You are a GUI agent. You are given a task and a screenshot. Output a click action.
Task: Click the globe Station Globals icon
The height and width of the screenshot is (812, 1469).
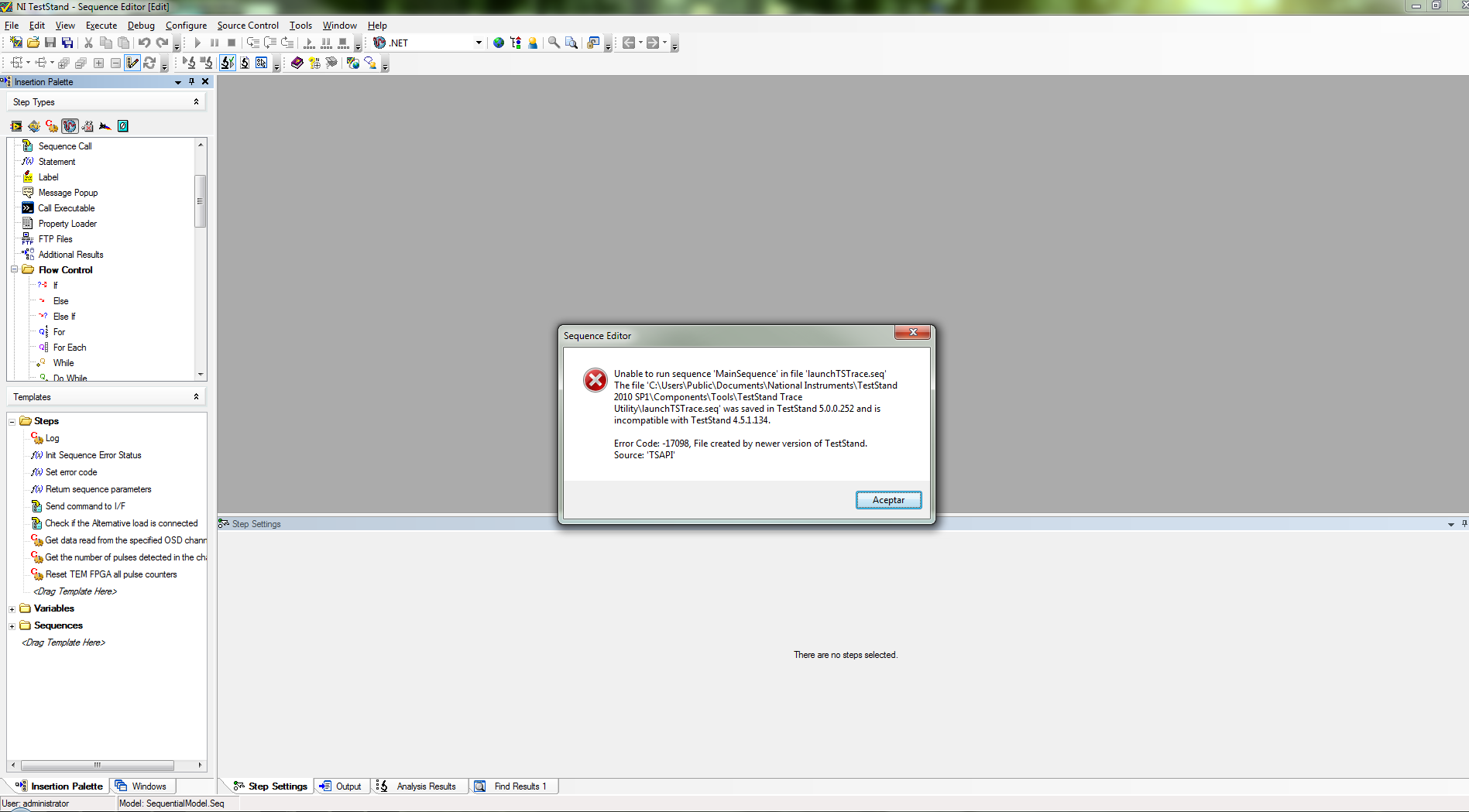[499, 43]
